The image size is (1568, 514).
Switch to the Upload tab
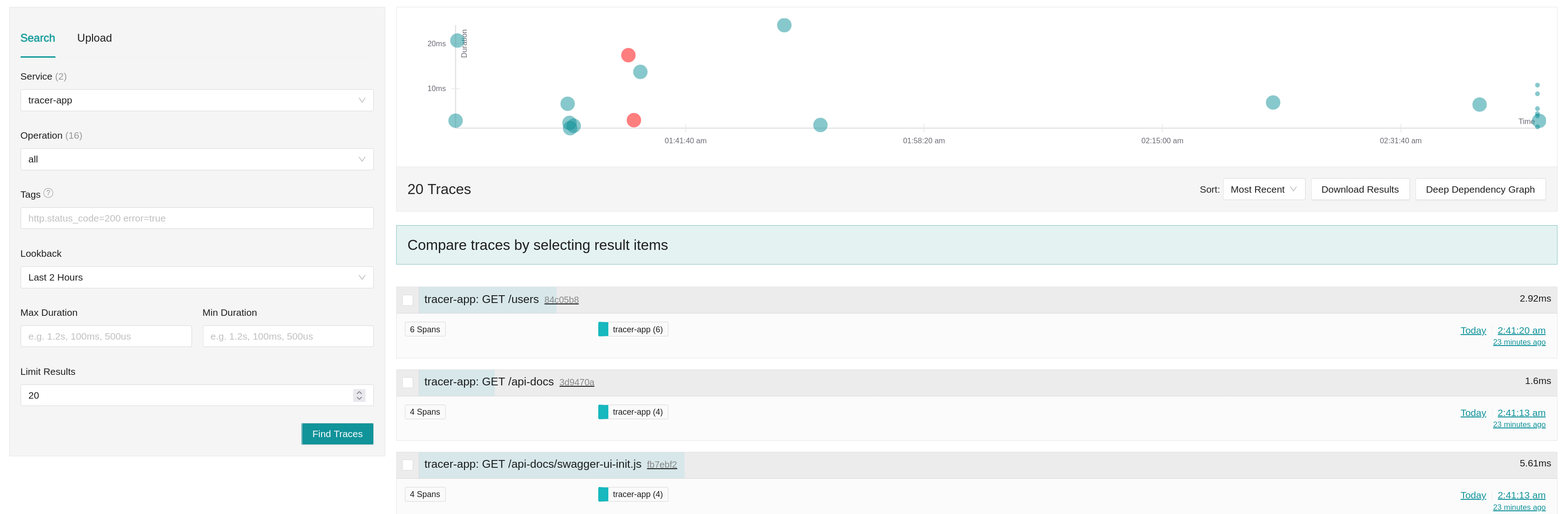[x=94, y=38]
